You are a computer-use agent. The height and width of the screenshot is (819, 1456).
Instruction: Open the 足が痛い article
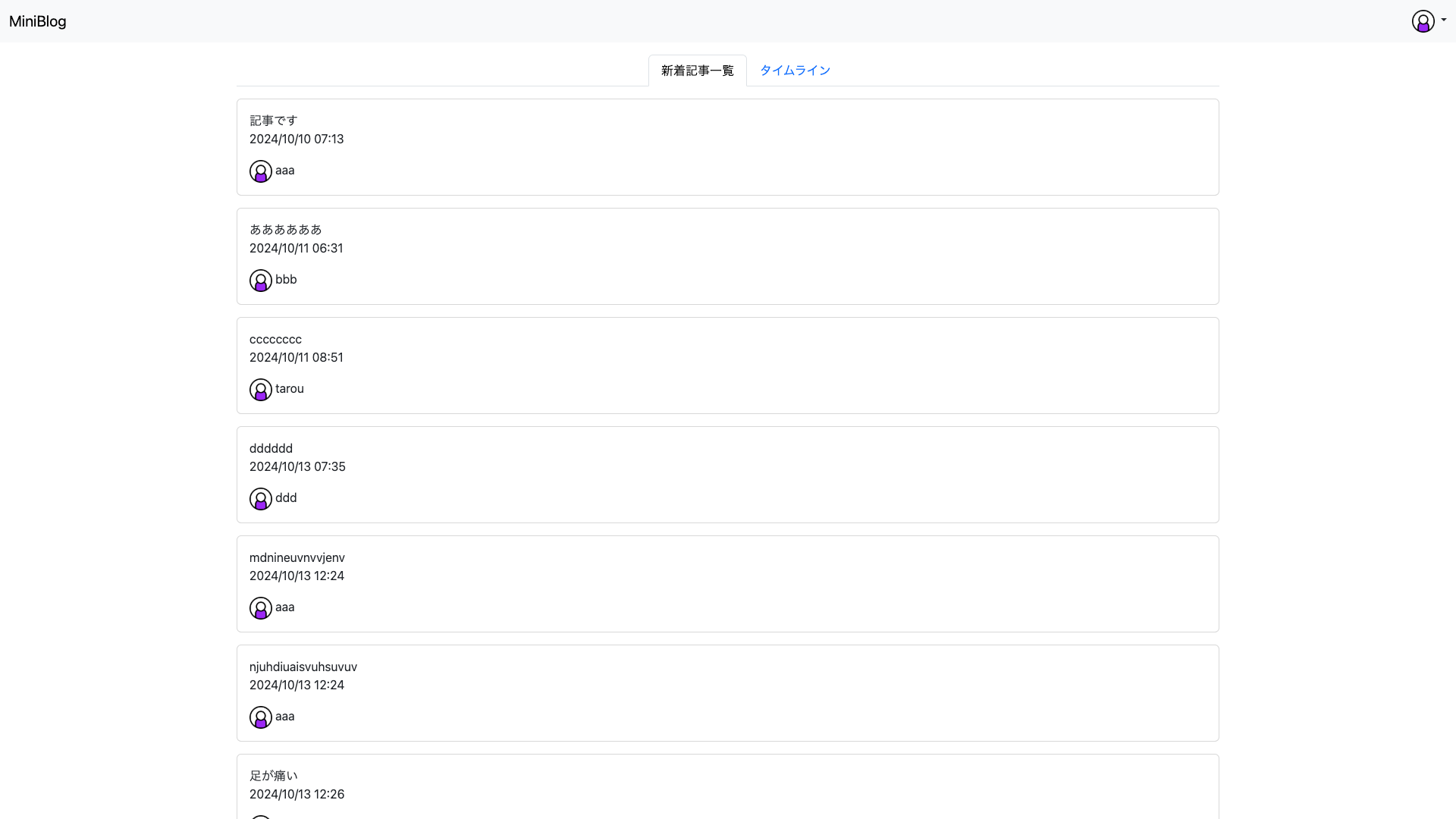[x=273, y=776]
